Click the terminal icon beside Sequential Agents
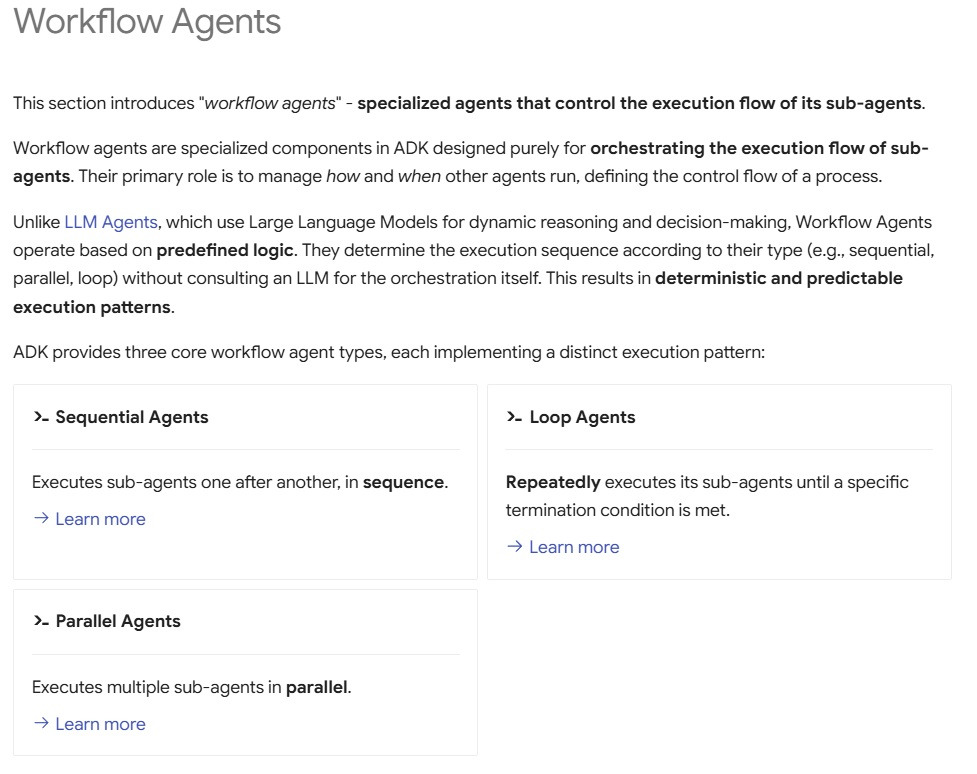This screenshot has height=774, width=977. coord(40,417)
